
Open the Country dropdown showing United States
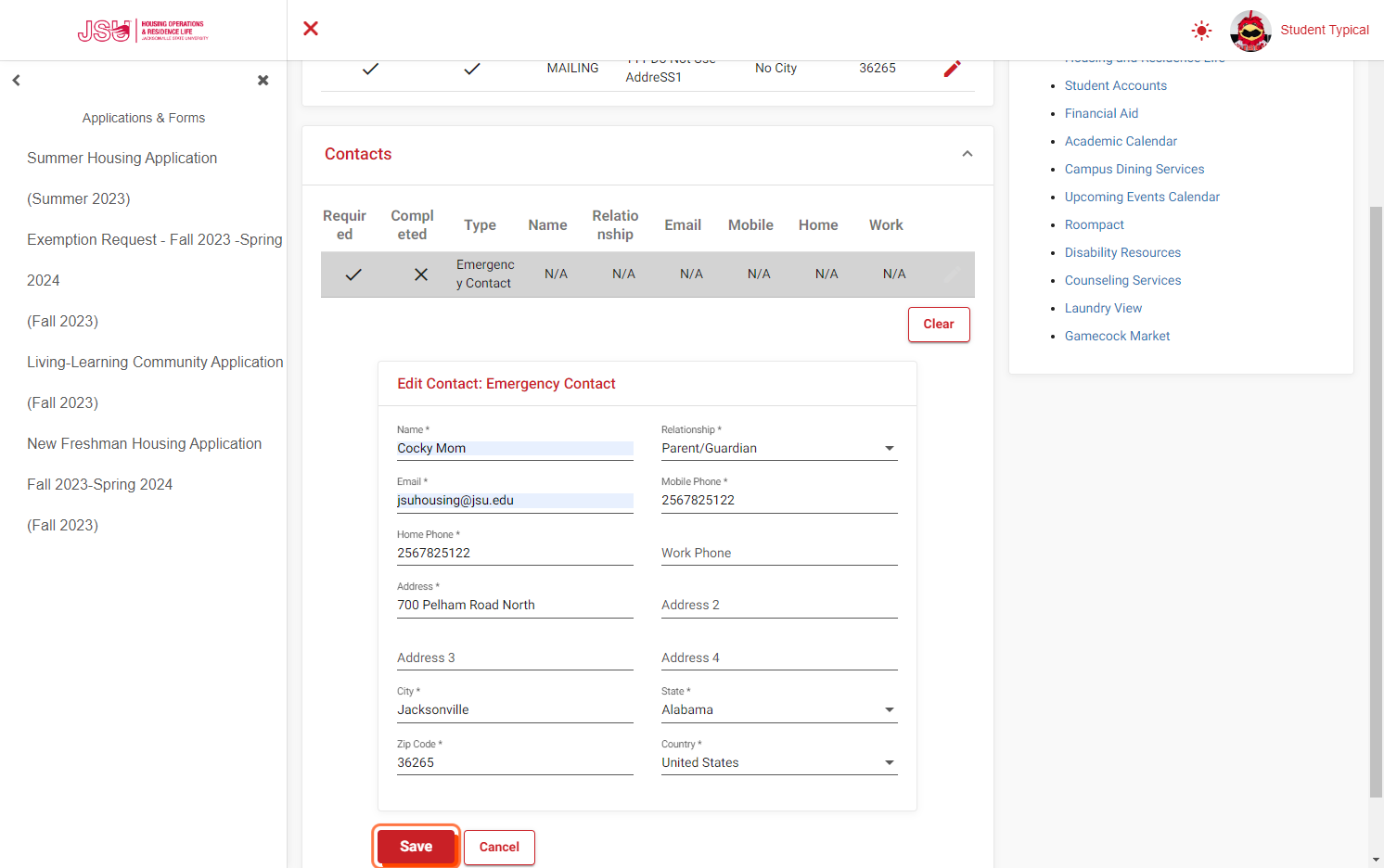point(779,763)
